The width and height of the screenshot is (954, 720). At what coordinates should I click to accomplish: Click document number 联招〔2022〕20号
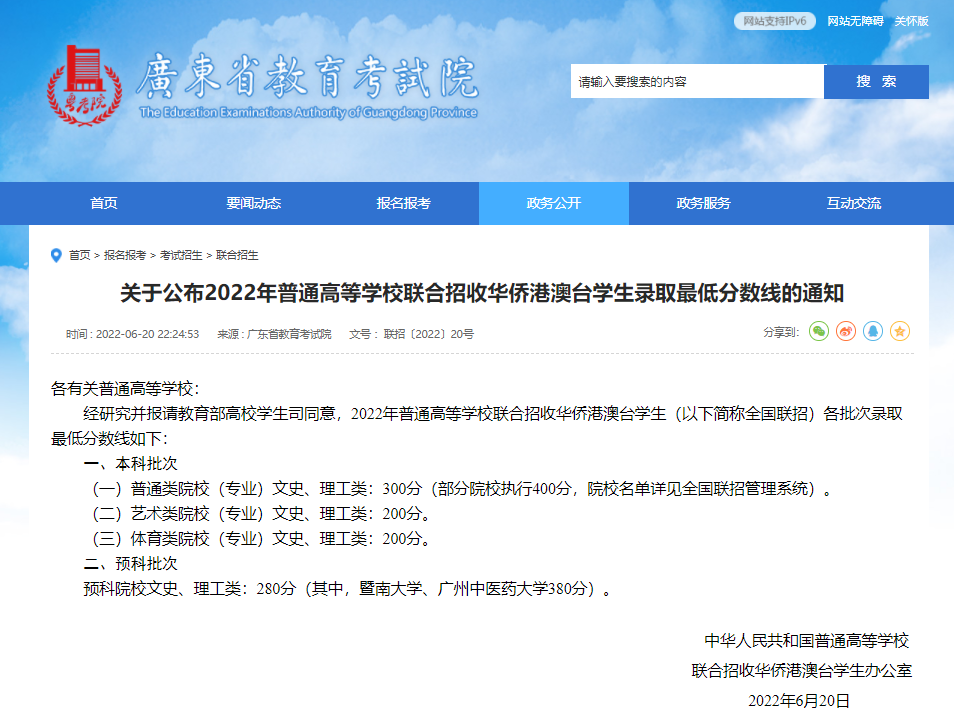pyautogui.click(x=428, y=334)
